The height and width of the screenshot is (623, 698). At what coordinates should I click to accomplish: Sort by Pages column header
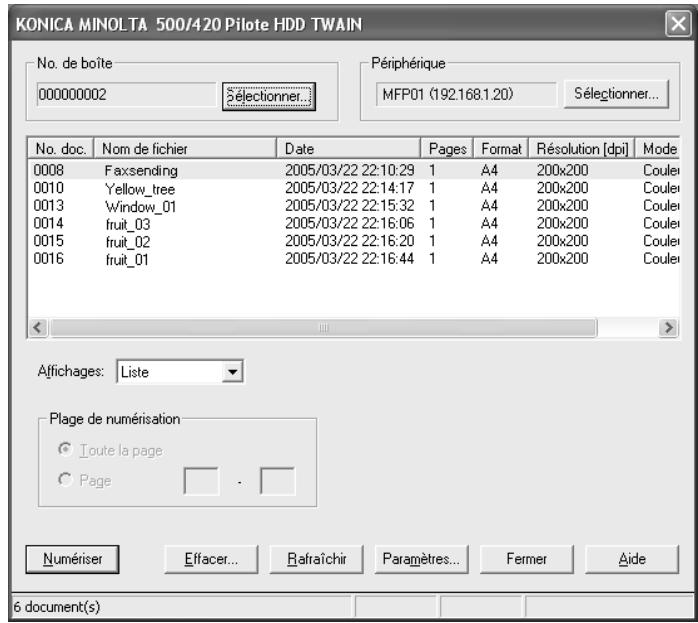pos(447,149)
